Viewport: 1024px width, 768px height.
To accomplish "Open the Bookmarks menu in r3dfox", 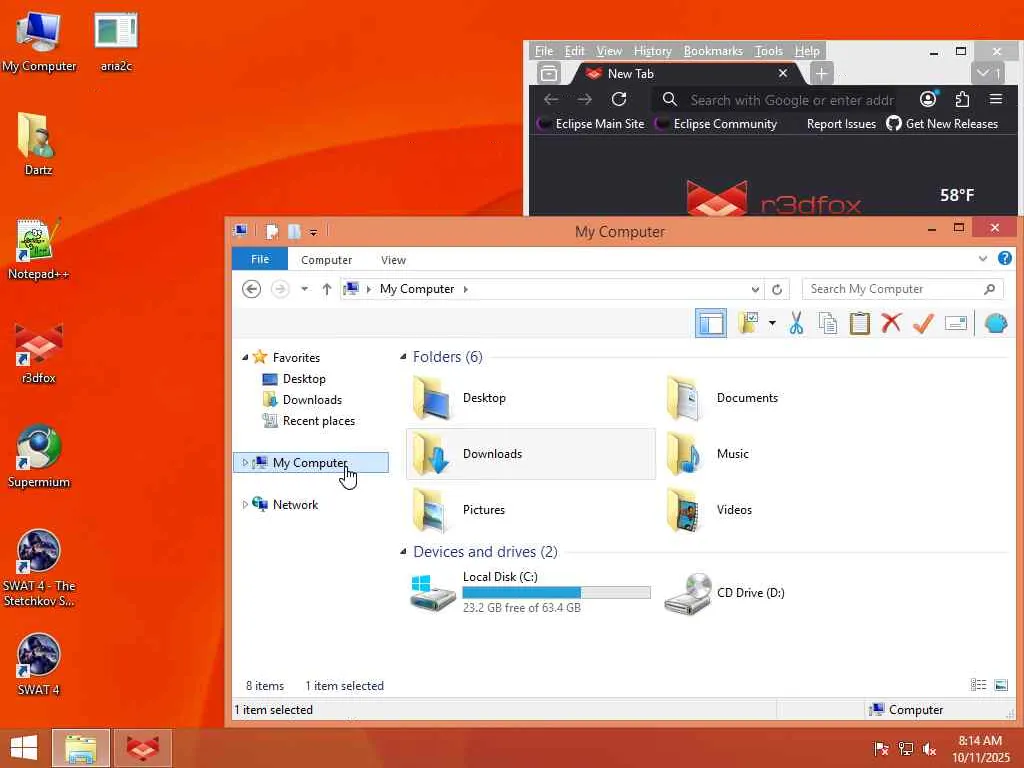I will [713, 51].
